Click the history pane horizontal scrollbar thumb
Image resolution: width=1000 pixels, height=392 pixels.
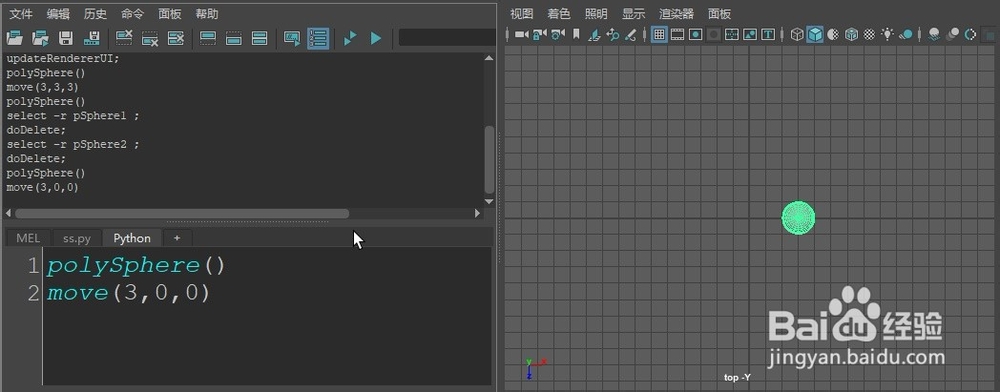tap(182, 214)
